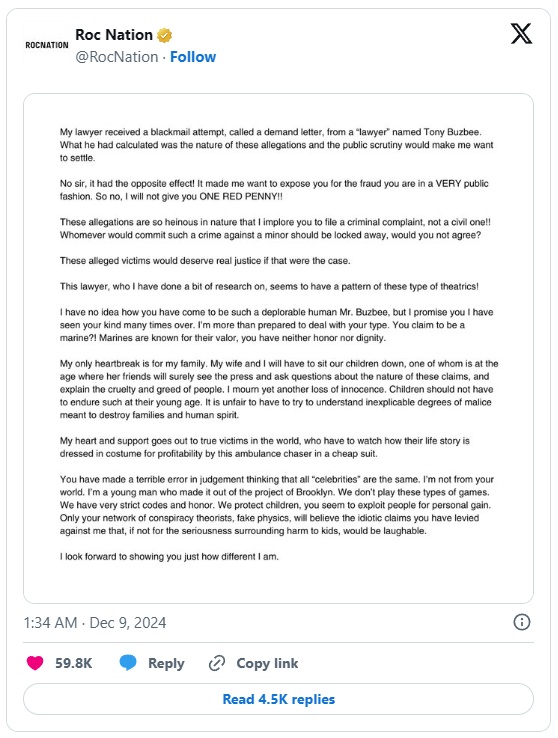This screenshot has height=738, width=558.
Task: Read 4.5K replies
Action: (x=279, y=699)
